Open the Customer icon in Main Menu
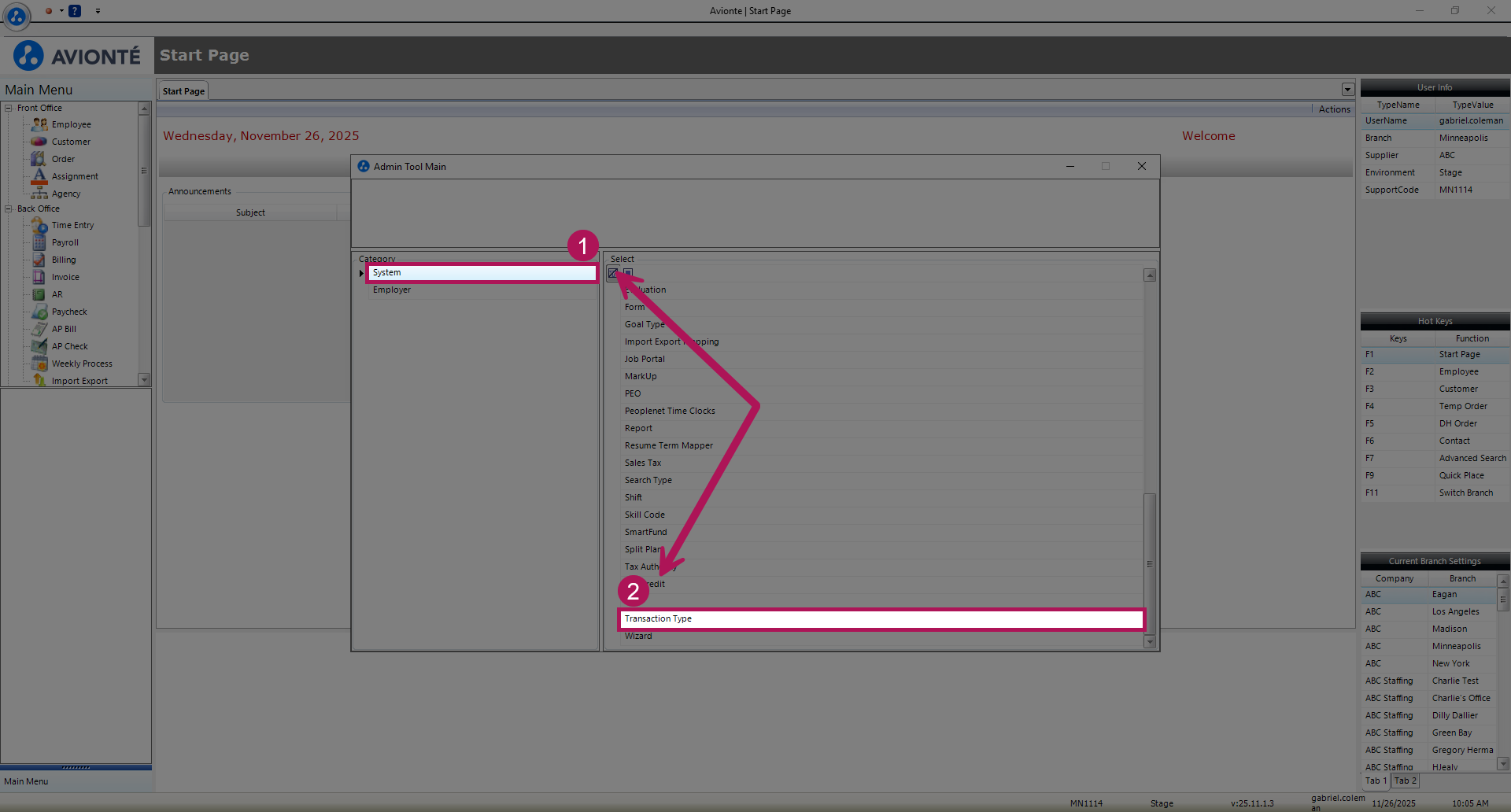The image size is (1511, 812). pyautogui.click(x=39, y=142)
